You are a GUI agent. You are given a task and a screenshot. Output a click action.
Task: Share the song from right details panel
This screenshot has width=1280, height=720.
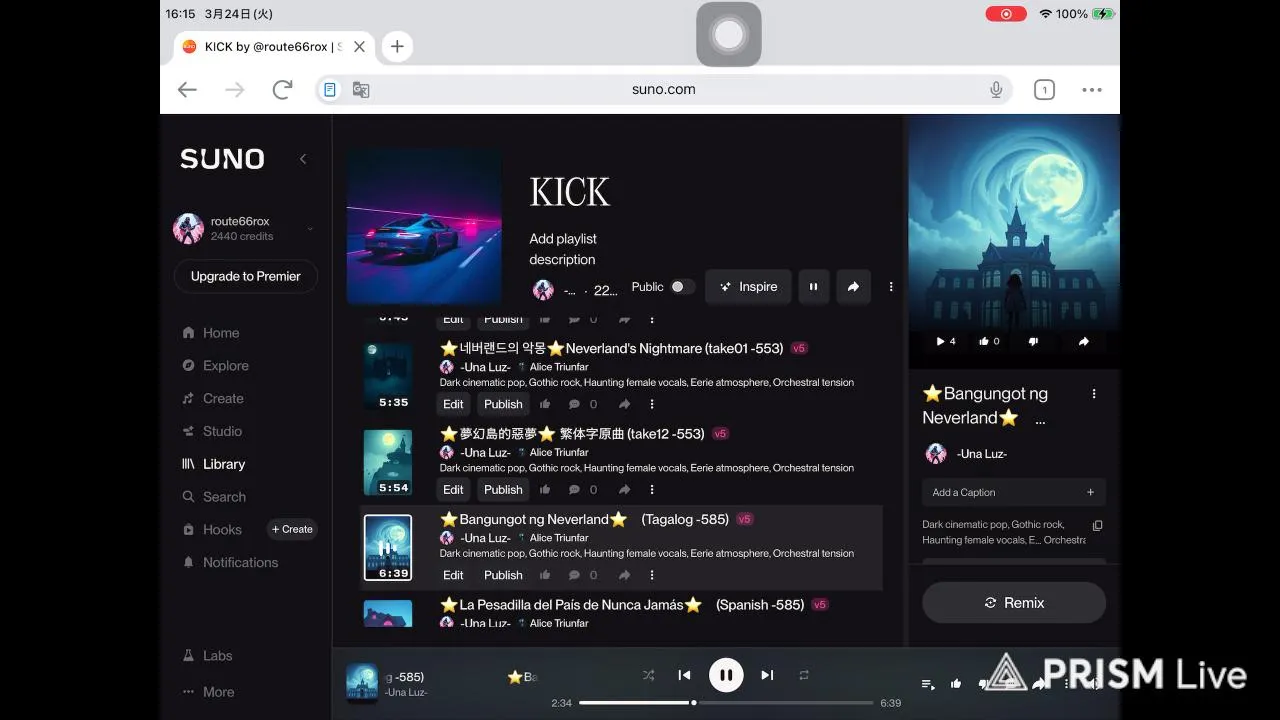[1083, 341]
